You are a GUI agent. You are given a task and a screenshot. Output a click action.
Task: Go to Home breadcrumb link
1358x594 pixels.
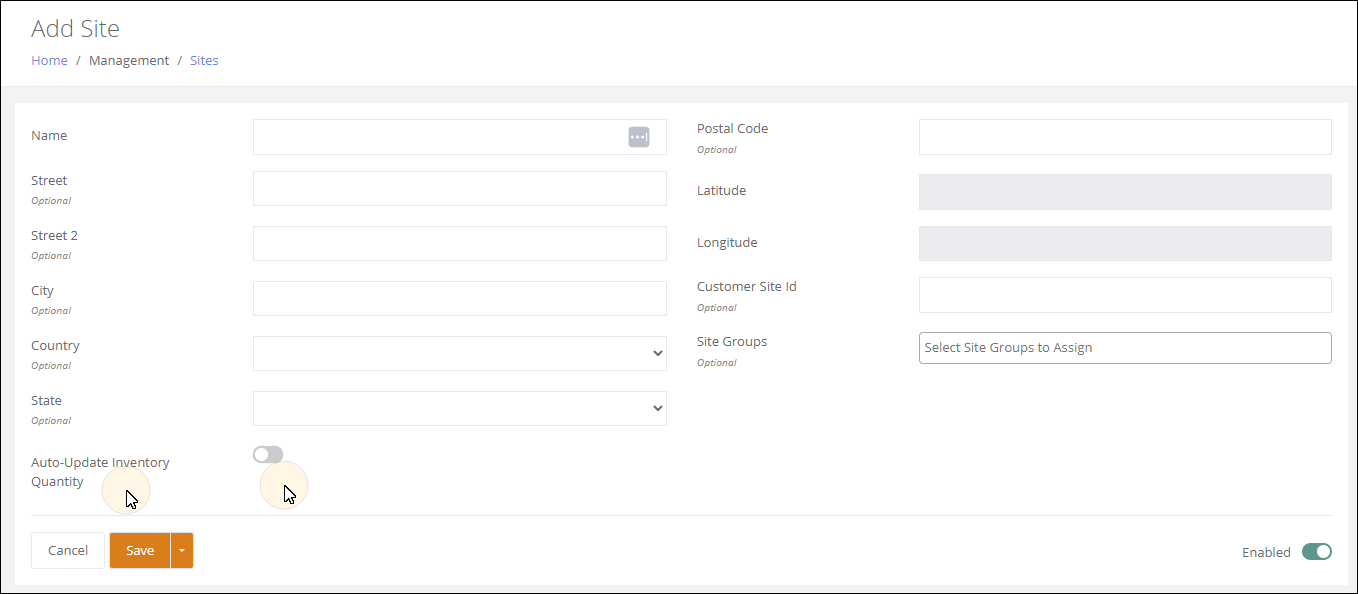click(49, 60)
